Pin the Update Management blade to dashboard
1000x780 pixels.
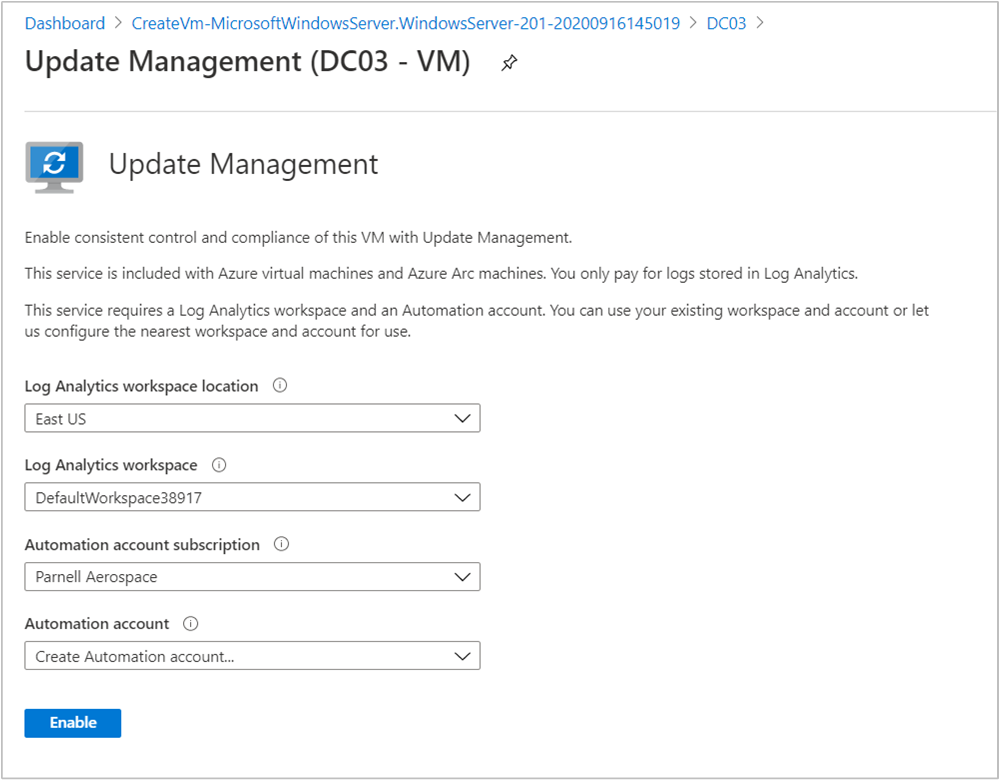[509, 63]
